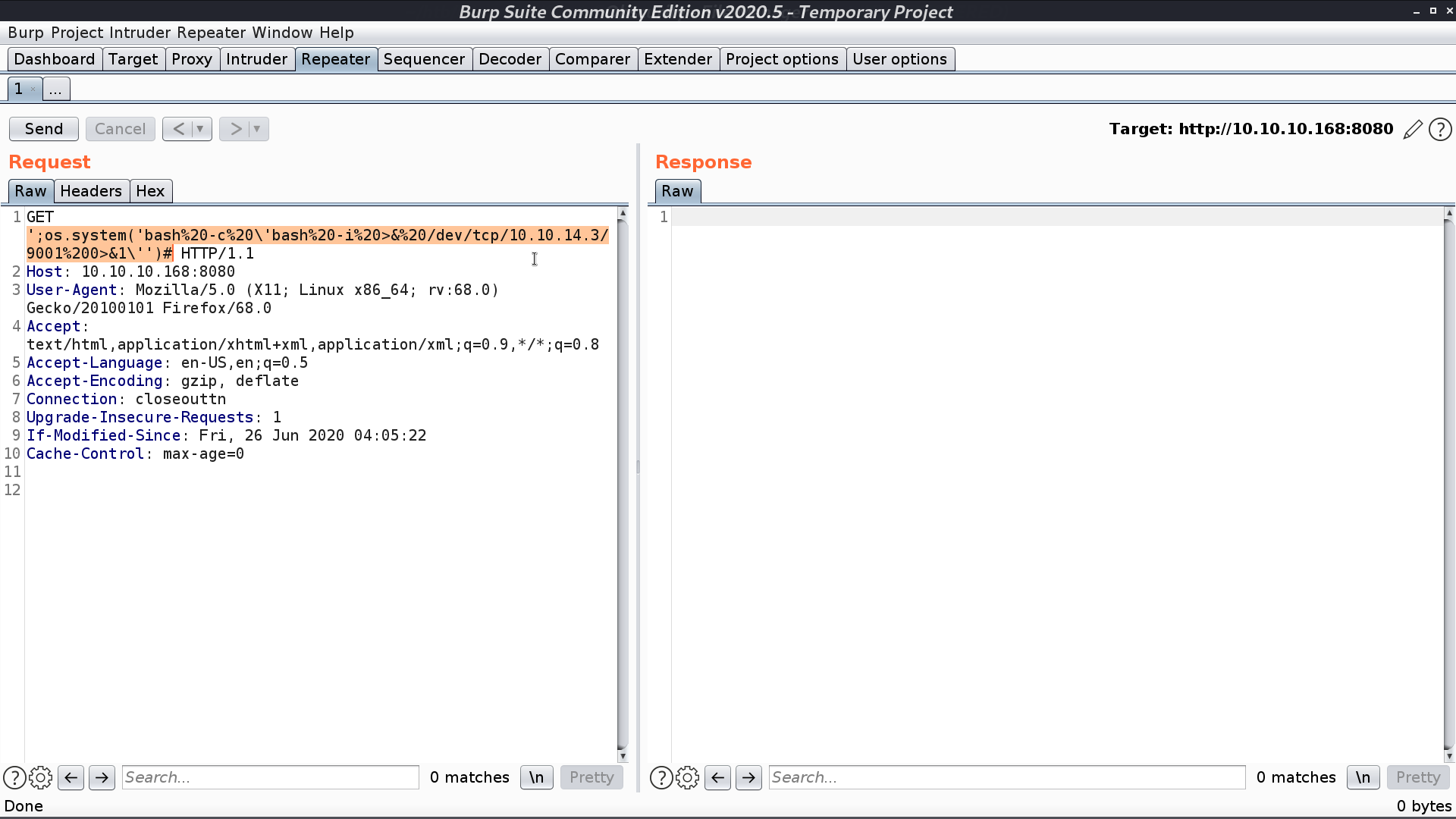Open the Repeater menu
Image resolution: width=1456 pixels, height=819 pixels.
pyautogui.click(x=212, y=33)
